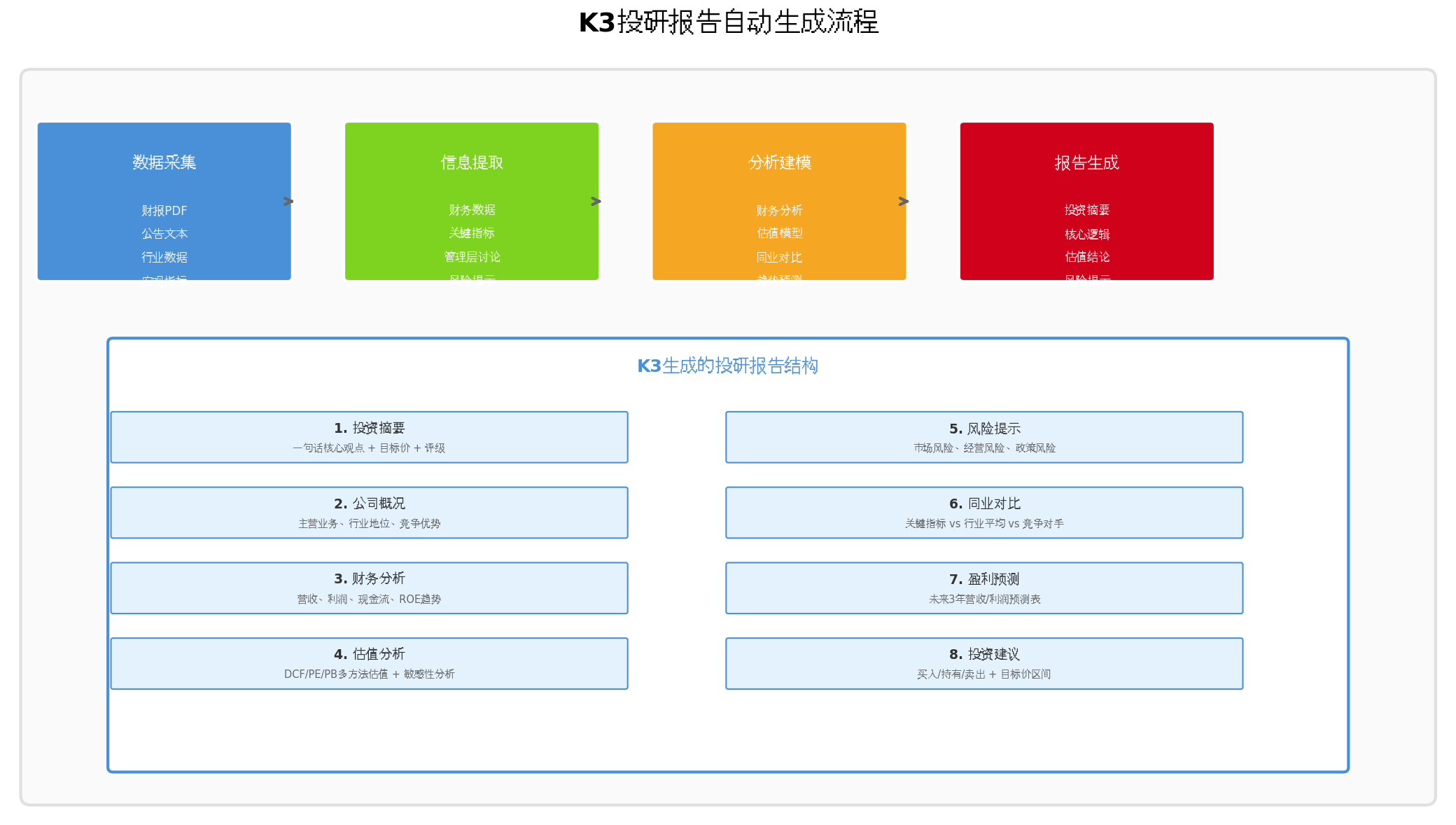Click 核心逻辑 in the red box

(x=1087, y=235)
